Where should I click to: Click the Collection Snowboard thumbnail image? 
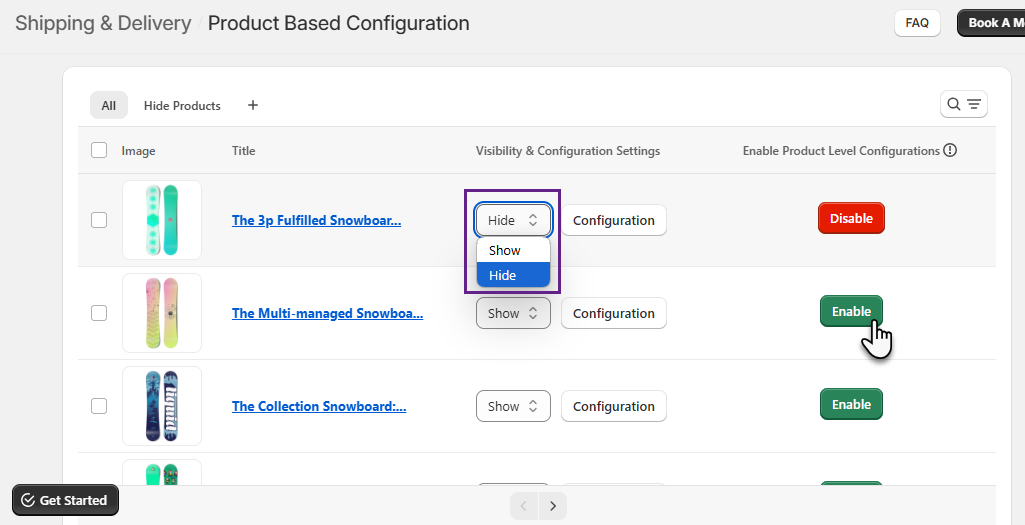(x=162, y=406)
